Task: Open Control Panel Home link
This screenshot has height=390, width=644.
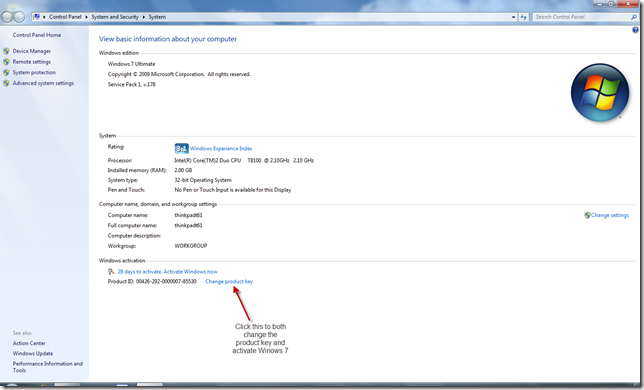Action: click(x=37, y=35)
